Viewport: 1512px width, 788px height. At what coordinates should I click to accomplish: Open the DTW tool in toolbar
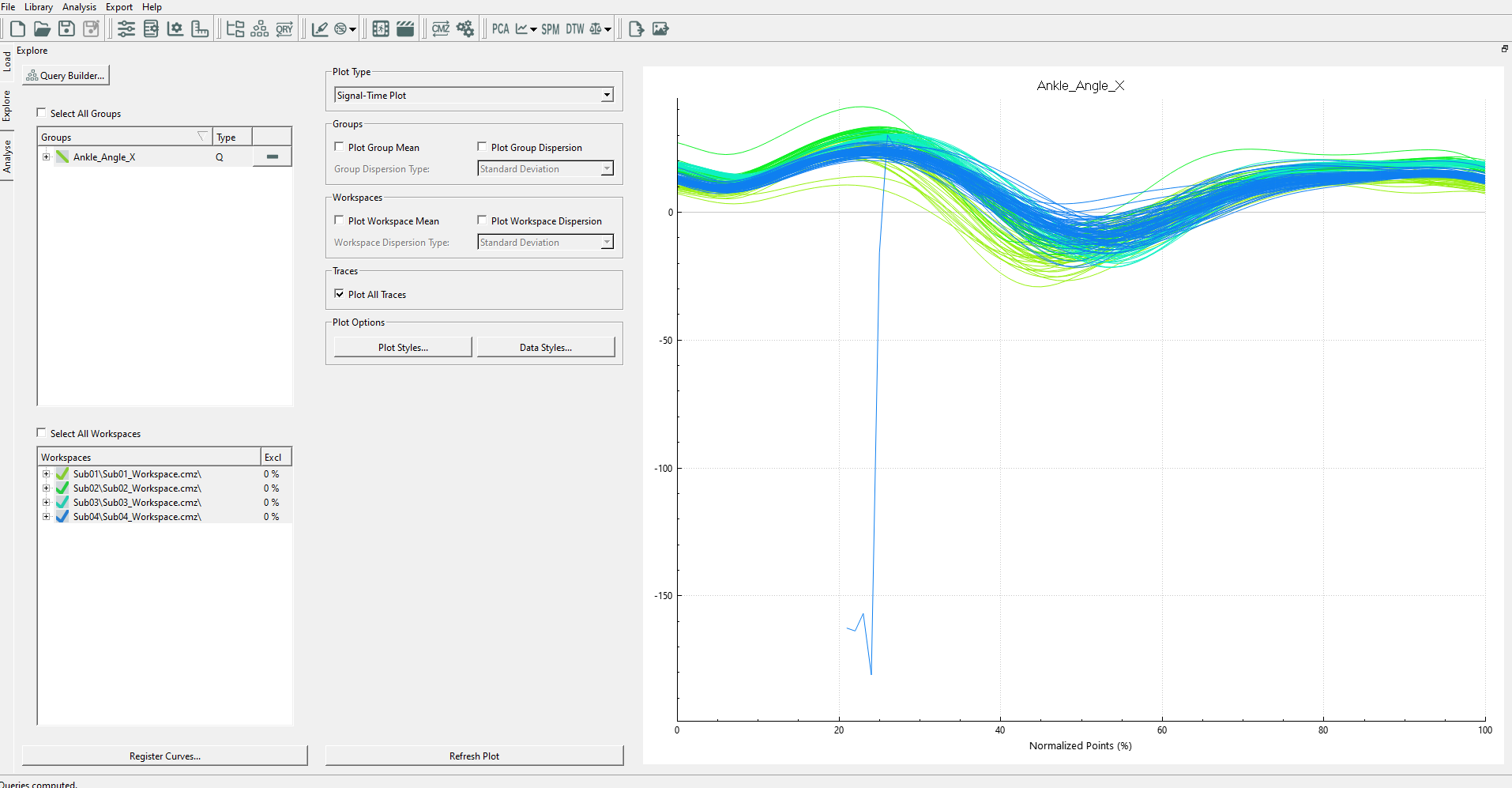point(574,29)
